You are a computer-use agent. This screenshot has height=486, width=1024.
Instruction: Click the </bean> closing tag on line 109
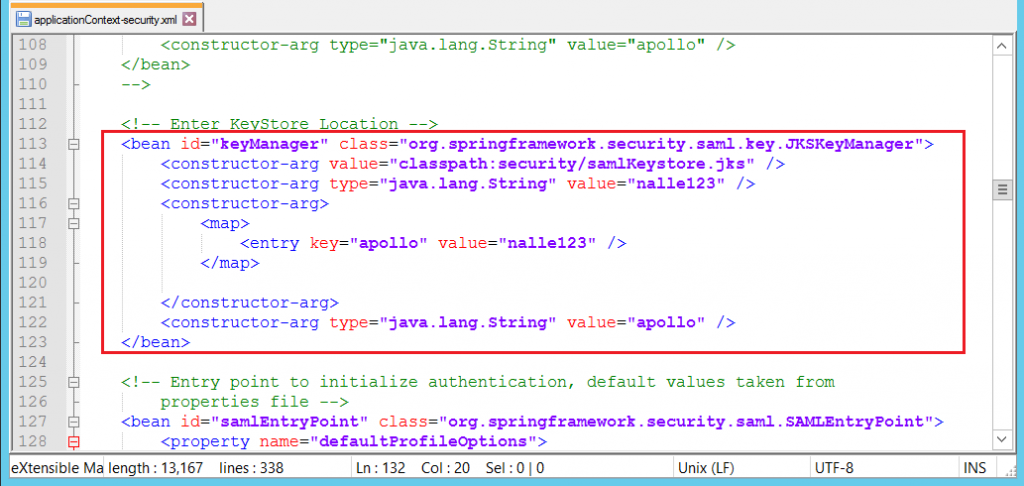155,65
